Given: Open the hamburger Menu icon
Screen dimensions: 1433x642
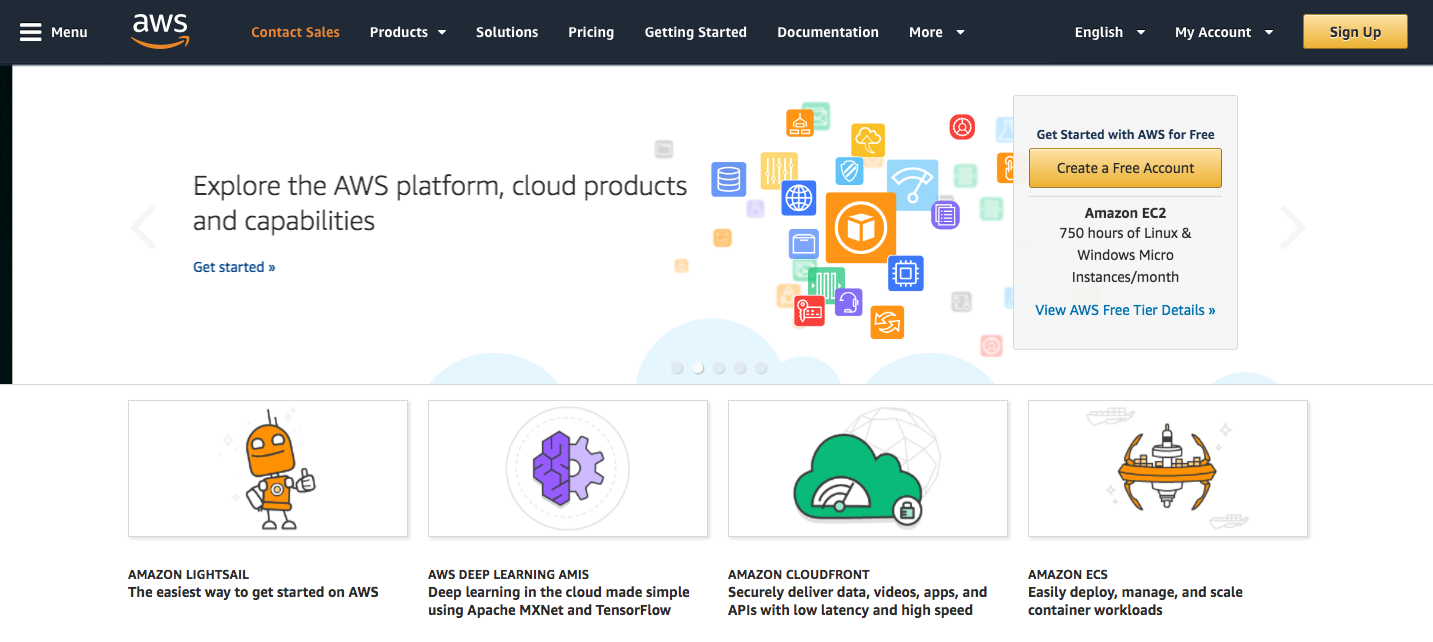Looking at the screenshot, I should coord(30,32).
